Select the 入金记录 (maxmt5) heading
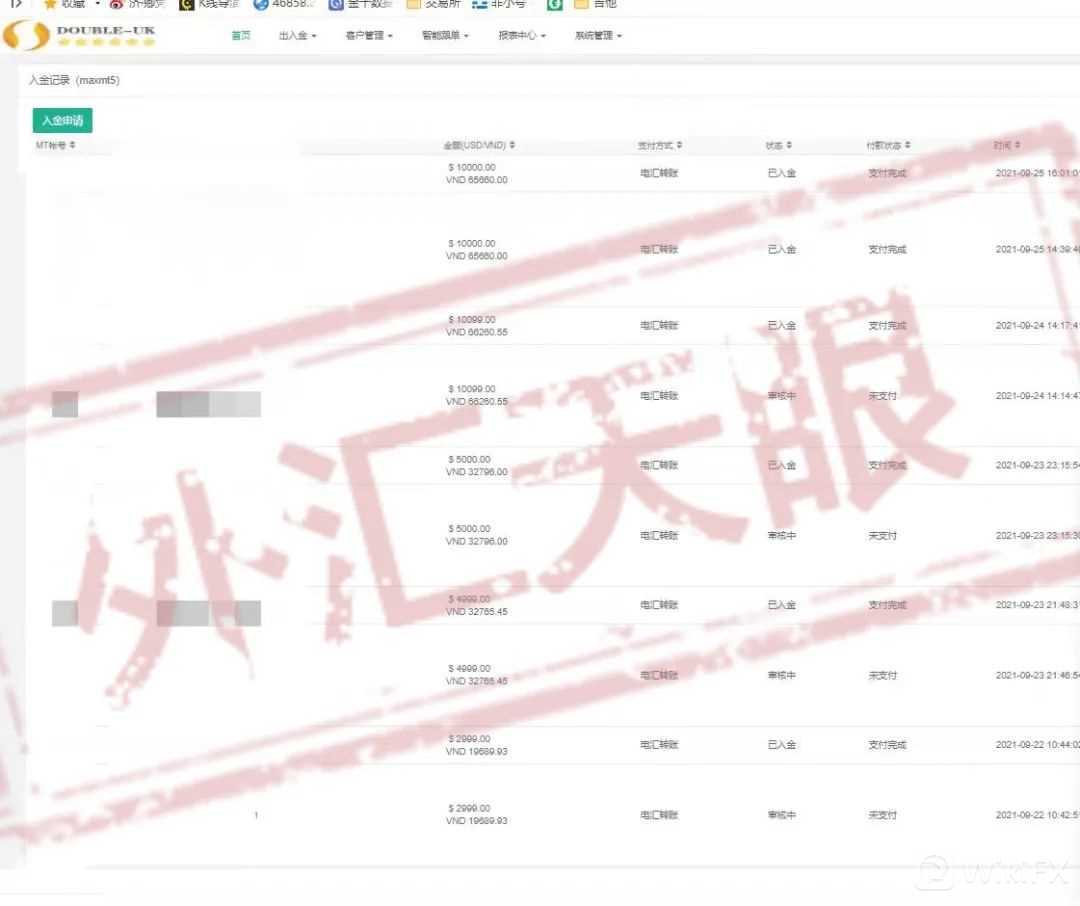 click(74, 80)
